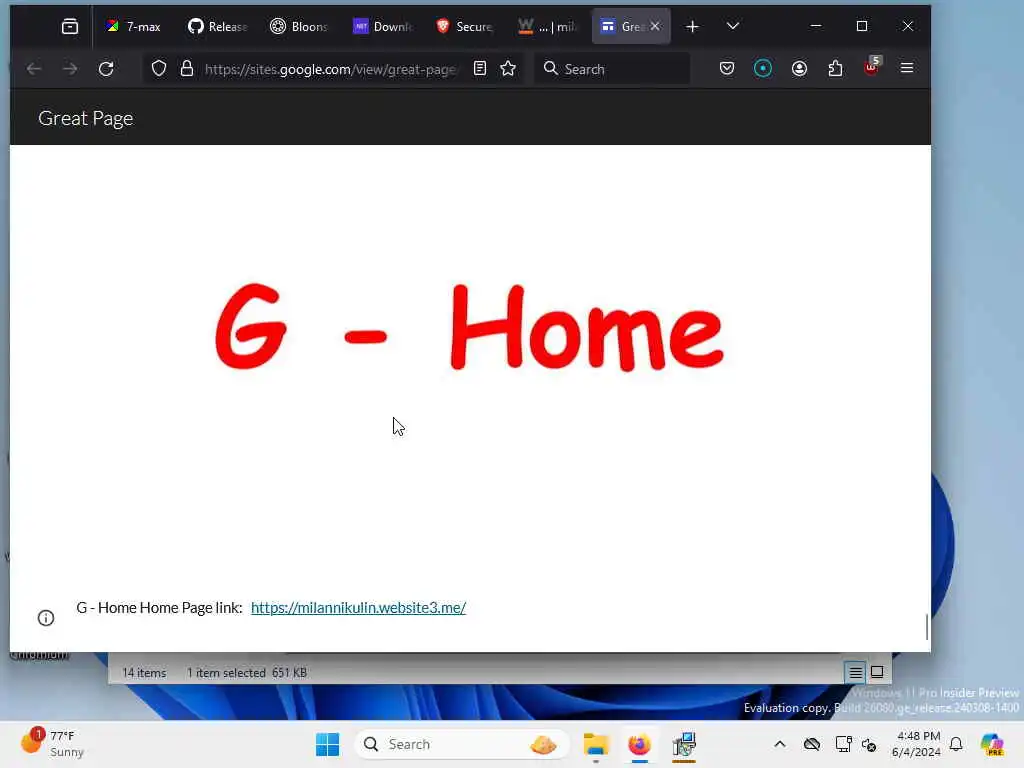Screen dimensions: 1024x768
Task: Open tracking protection shield panel
Action: coord(159,69)
